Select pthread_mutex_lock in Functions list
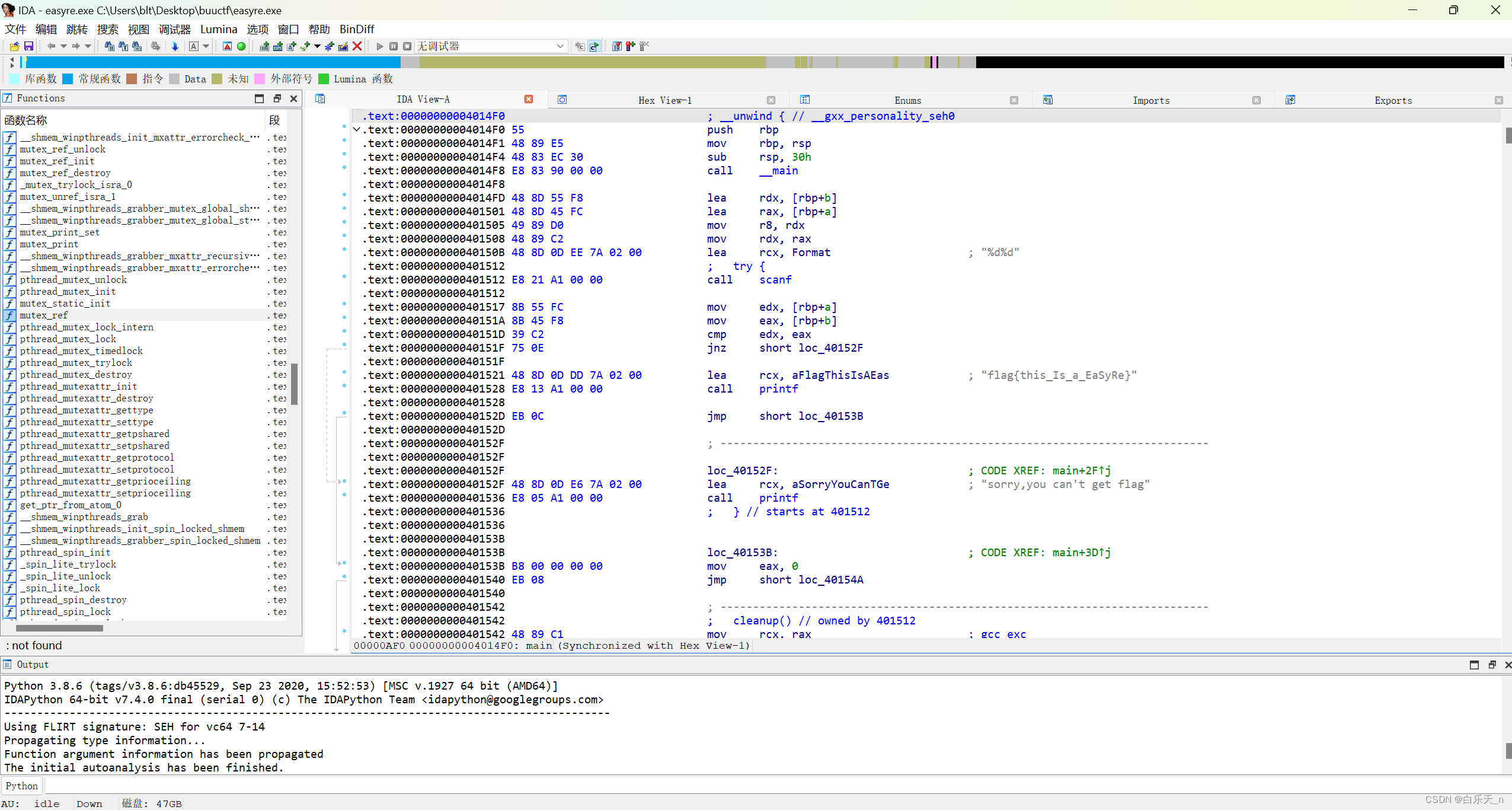This screenshot has height=810, width=1512. [x=68, y=339]
